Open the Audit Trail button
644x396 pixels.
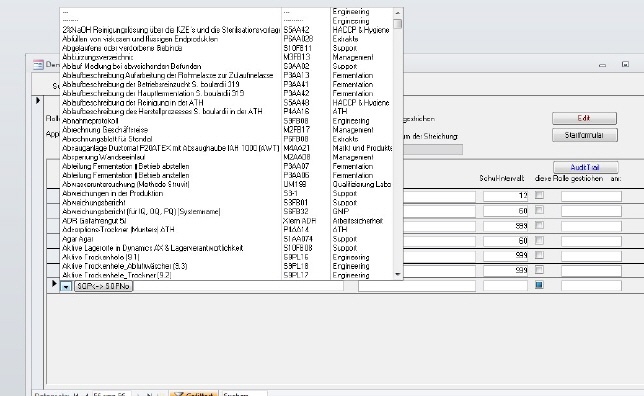(585, 167)
